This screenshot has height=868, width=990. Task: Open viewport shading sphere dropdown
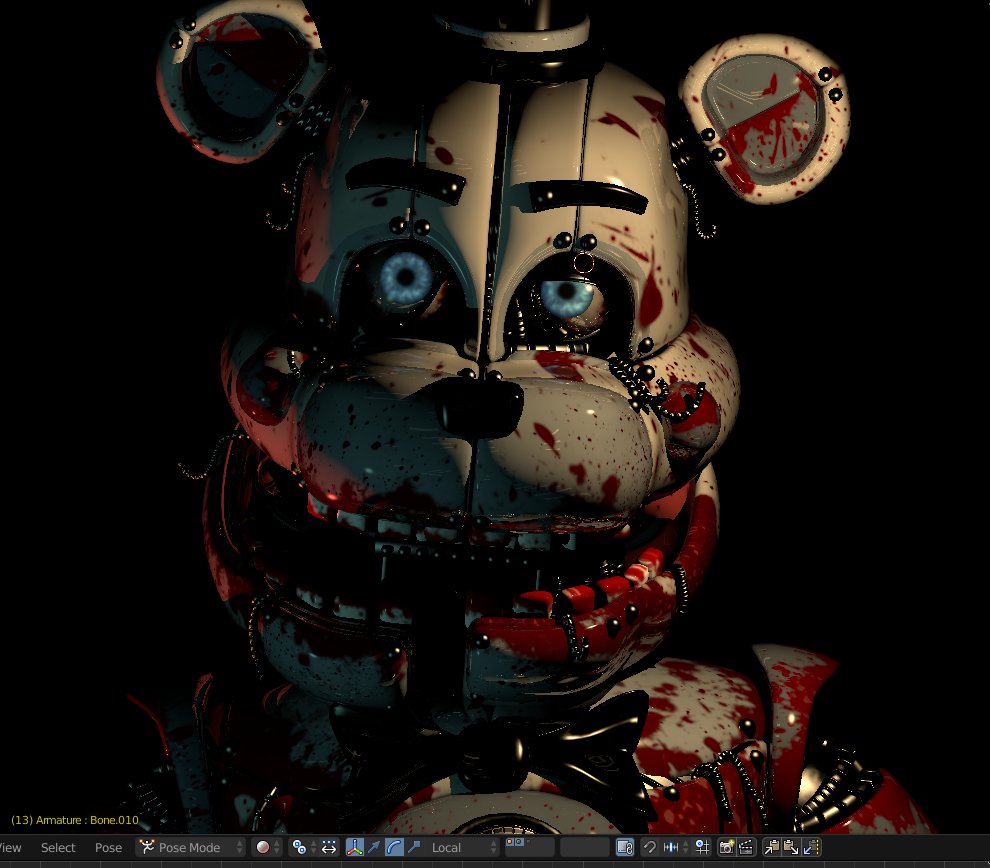tap(268, 847)
